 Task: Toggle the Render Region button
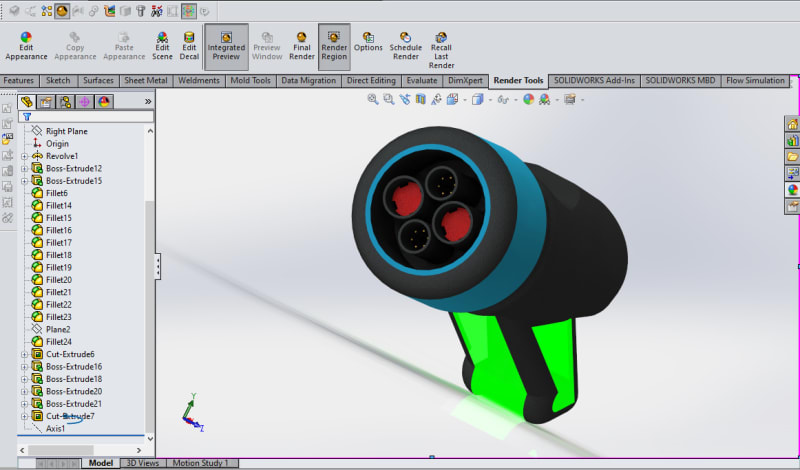tap(334, 46)
